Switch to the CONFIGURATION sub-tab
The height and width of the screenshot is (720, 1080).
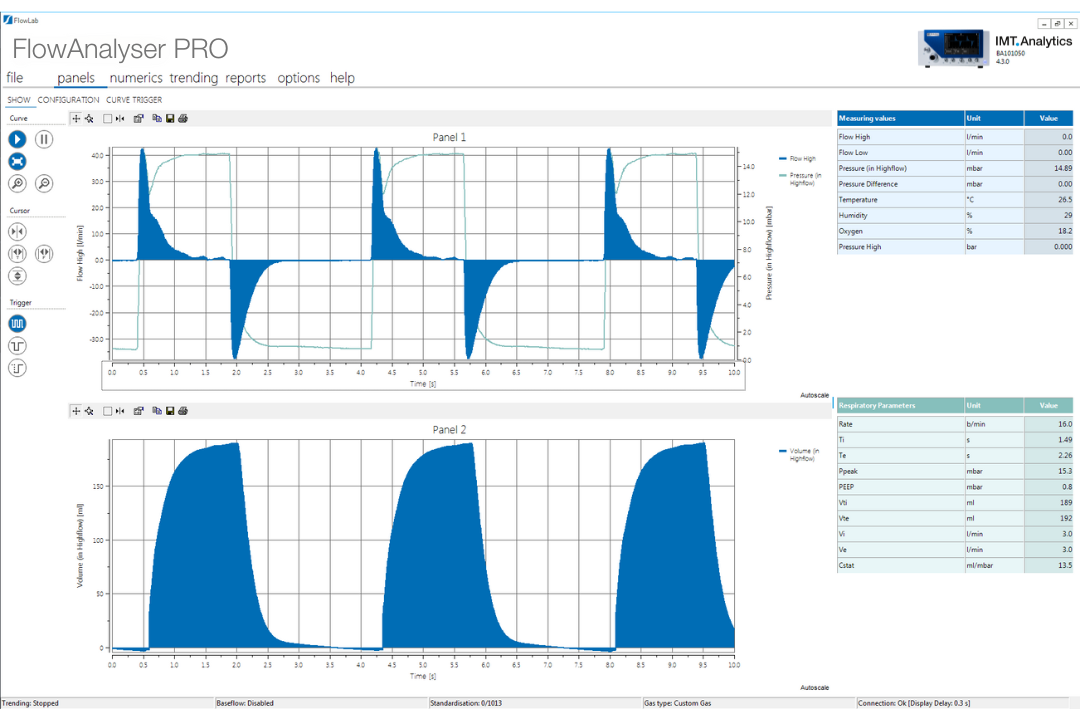[68, 100]
